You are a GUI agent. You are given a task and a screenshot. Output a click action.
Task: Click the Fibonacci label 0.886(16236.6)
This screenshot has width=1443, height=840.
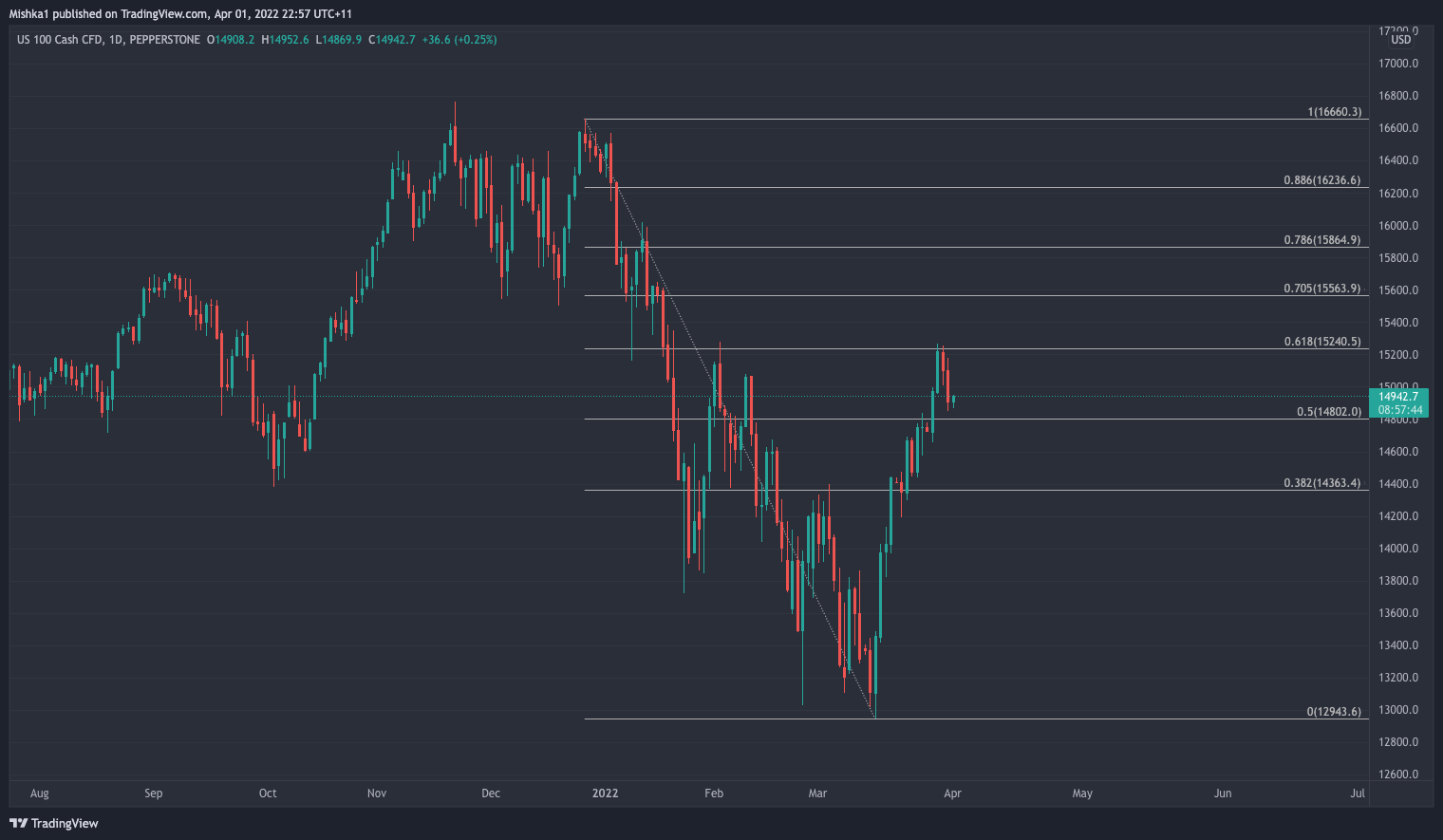coord(1322,180)
